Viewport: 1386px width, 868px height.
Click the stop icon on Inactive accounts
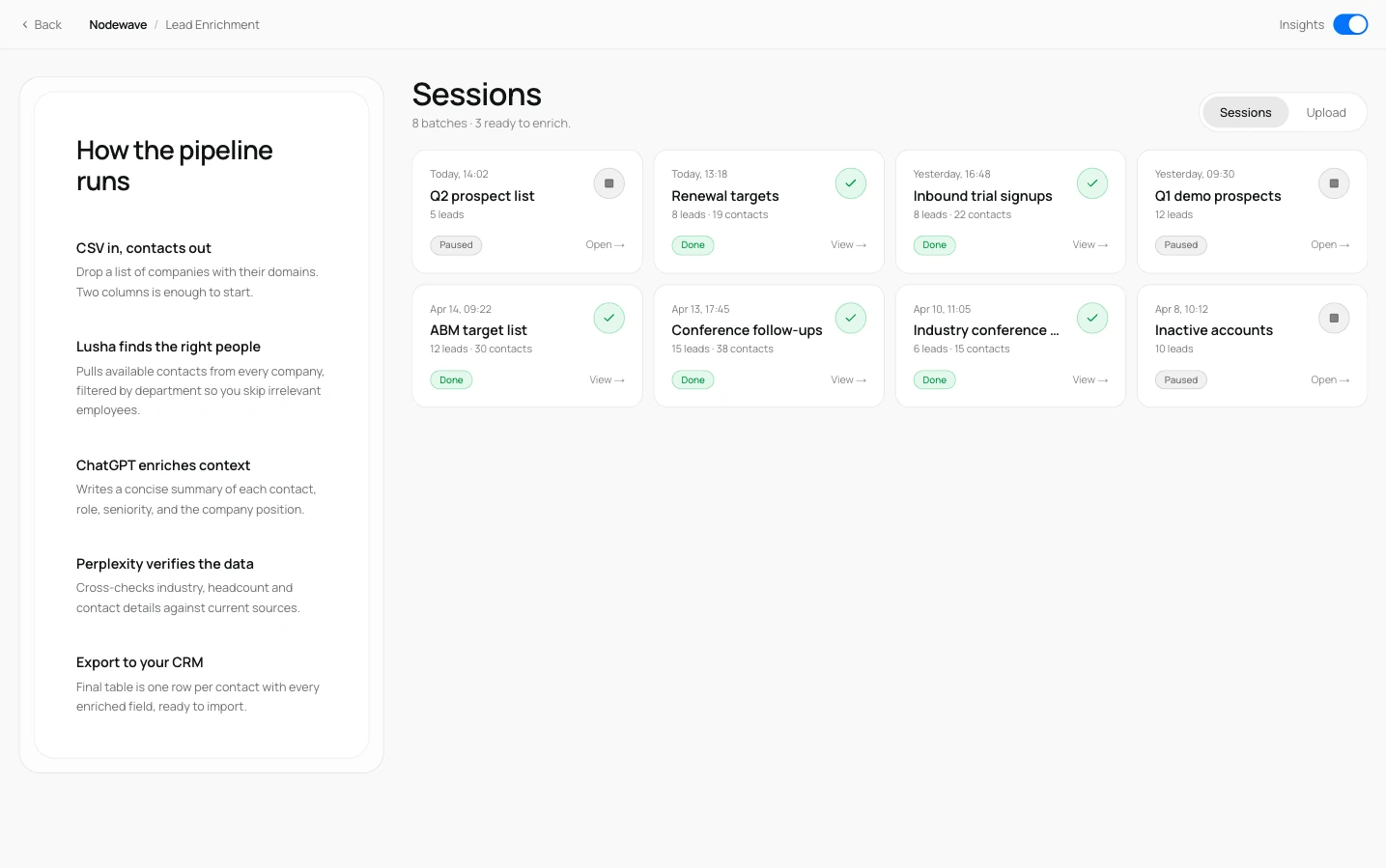click(x=1334, y=318)
